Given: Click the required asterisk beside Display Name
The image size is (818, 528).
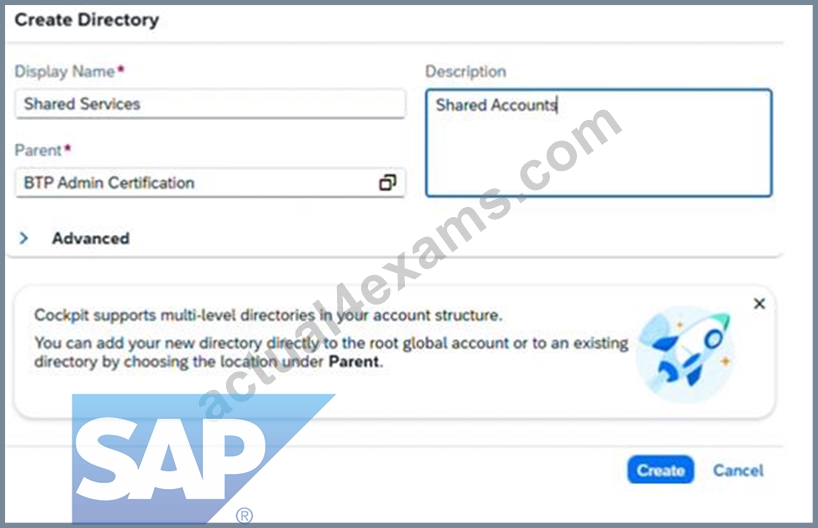Looking at the screenshot, I should (121, 68).
